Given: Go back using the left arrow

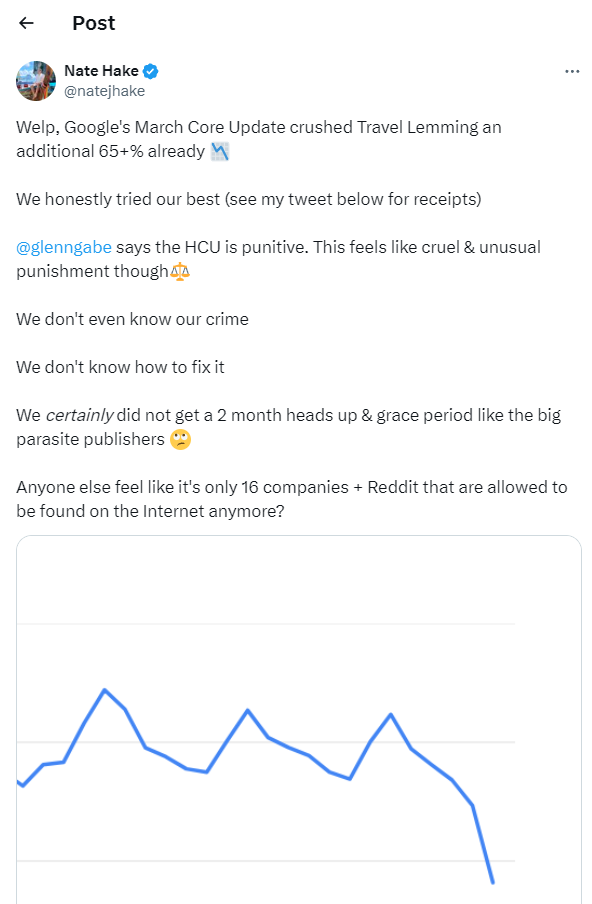Looking at the screenshot, I should (27, 23).
